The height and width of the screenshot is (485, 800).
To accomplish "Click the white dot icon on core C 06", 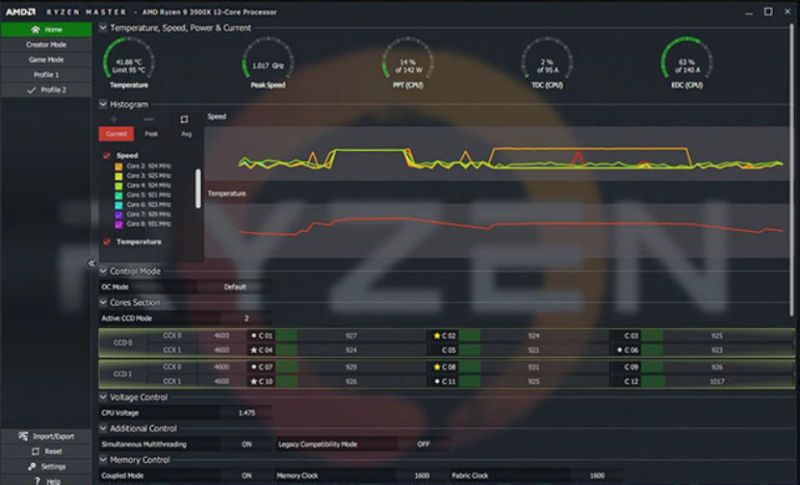I will (x=619, y=350).
